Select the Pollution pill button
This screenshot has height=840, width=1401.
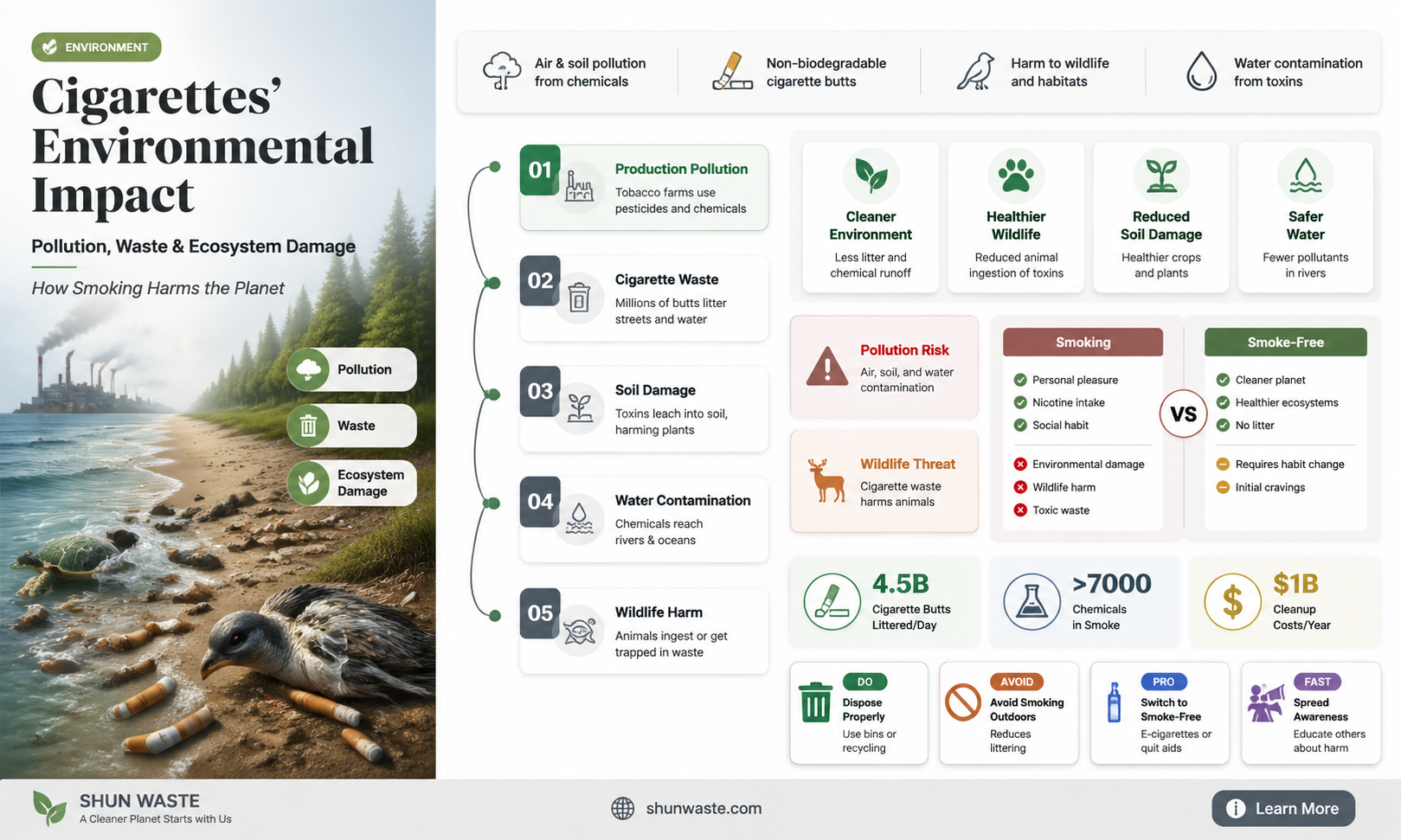[x=351, y=369]
